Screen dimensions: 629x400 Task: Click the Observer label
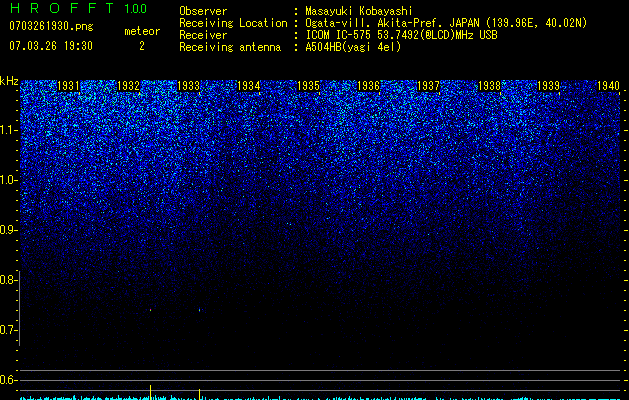[203, 11]
